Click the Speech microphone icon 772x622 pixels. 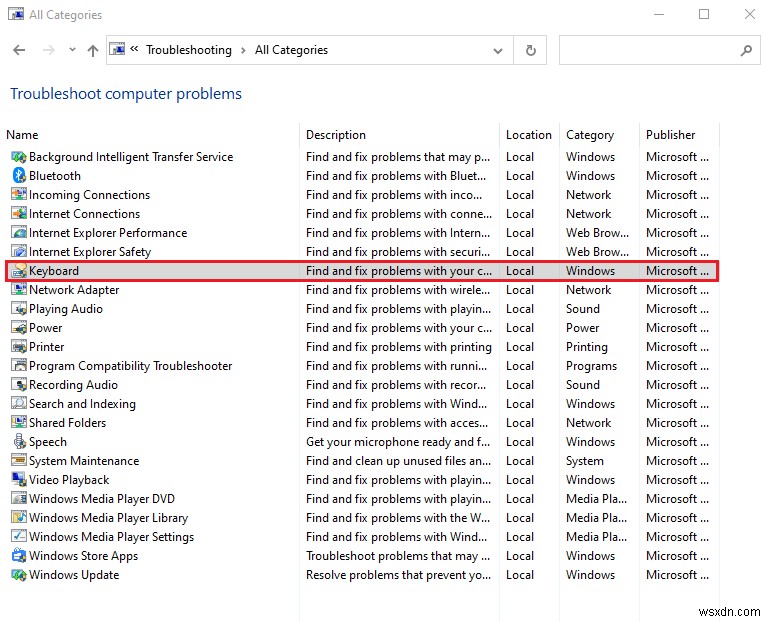19,442
